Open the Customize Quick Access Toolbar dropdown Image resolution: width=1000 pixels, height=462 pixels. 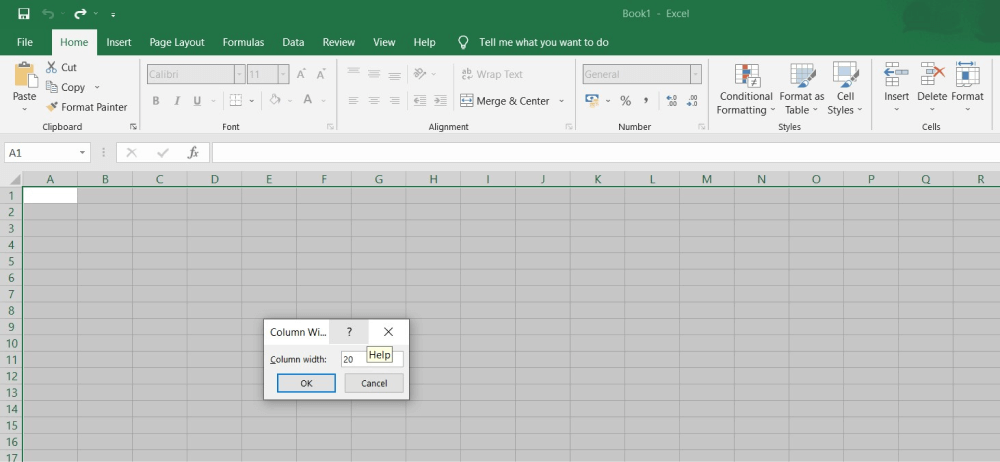113,14
